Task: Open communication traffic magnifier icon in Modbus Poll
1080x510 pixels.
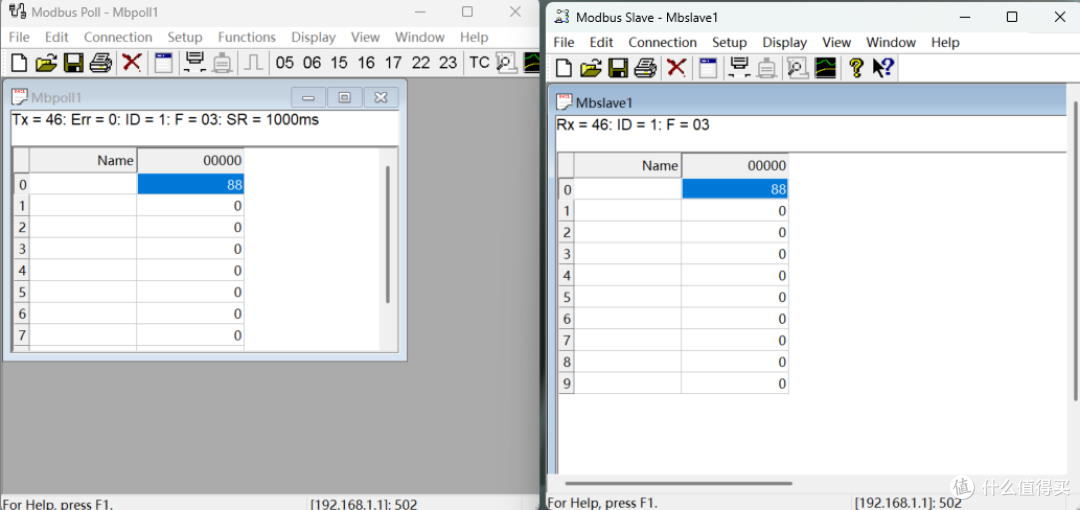Action: point(506,63)
